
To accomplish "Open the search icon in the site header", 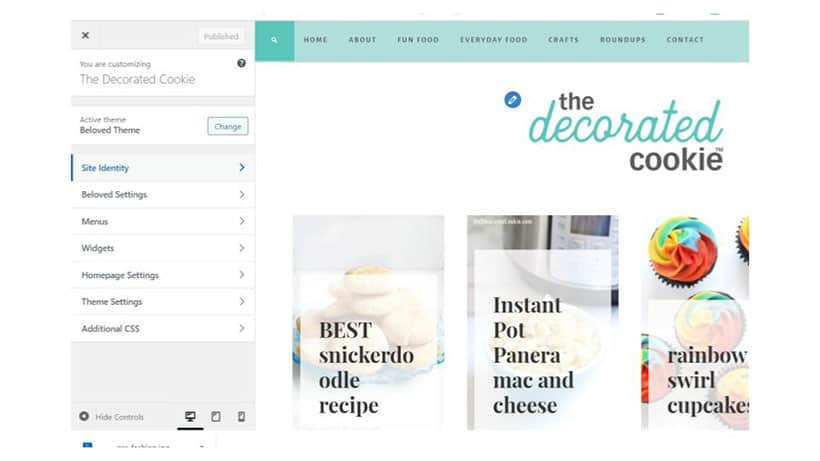I will (275, 40).
